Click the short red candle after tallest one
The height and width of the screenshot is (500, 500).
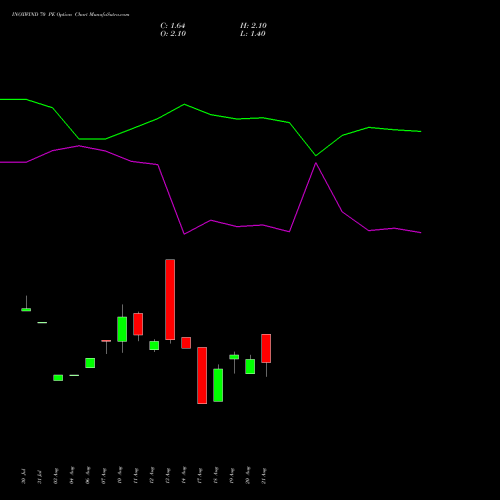point(186,343)
